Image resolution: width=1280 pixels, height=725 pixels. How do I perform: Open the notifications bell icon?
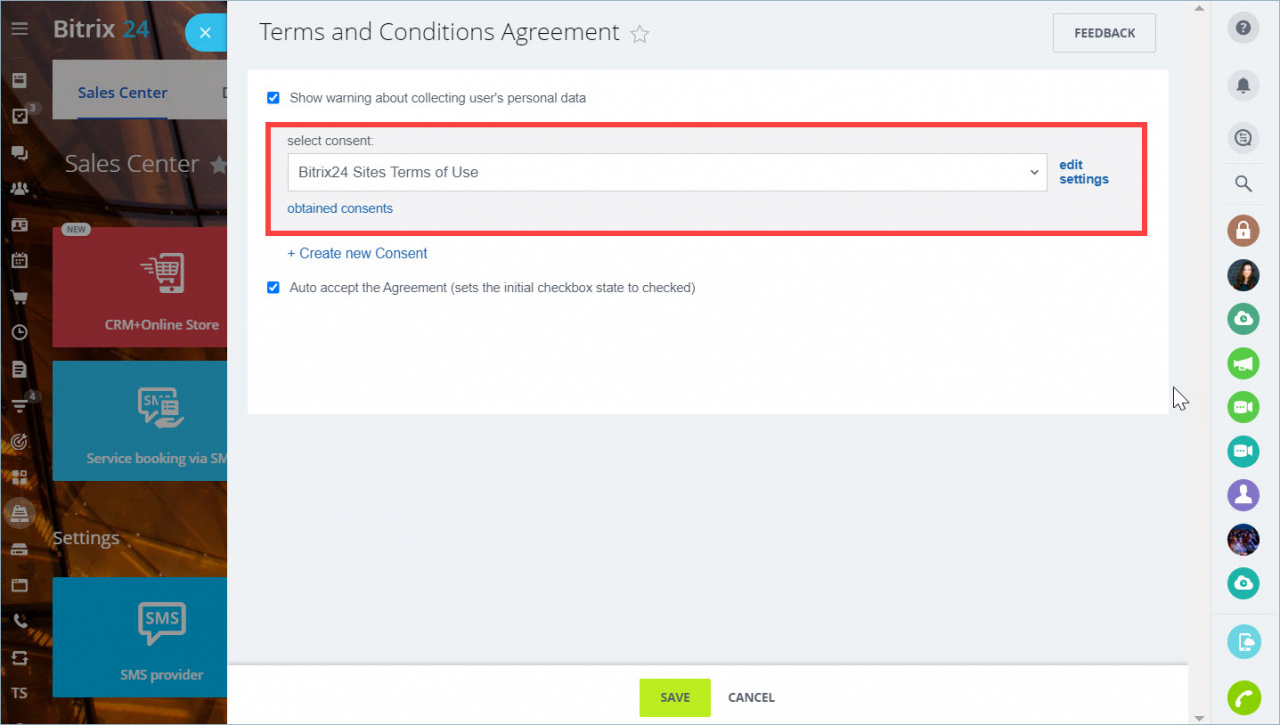coord(1243,85)
